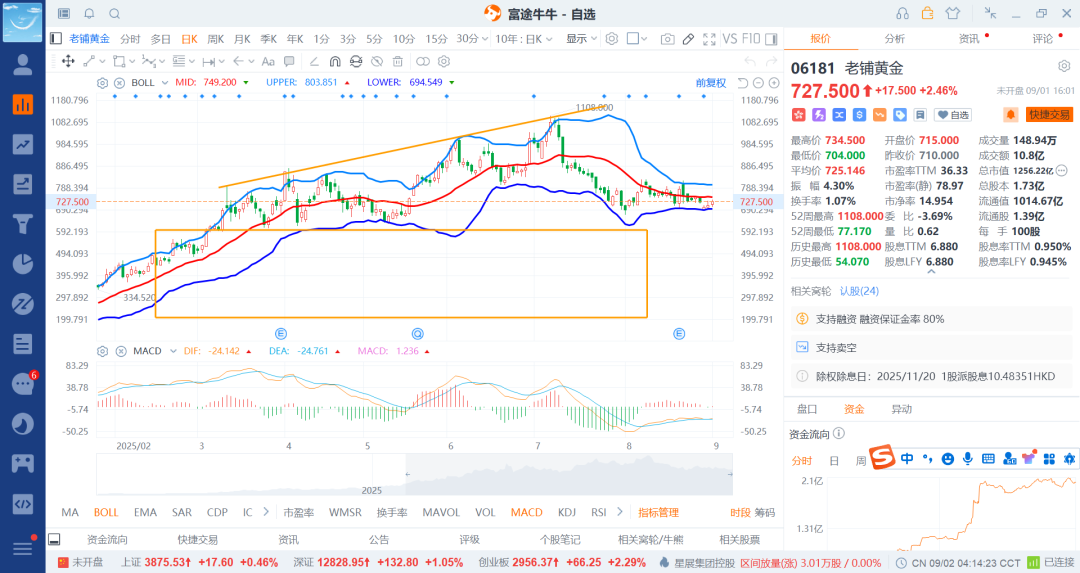Toggle 自选 favorite heart button
The width and height of the screenshot is (1080, 573).
[x=953, y=115]
